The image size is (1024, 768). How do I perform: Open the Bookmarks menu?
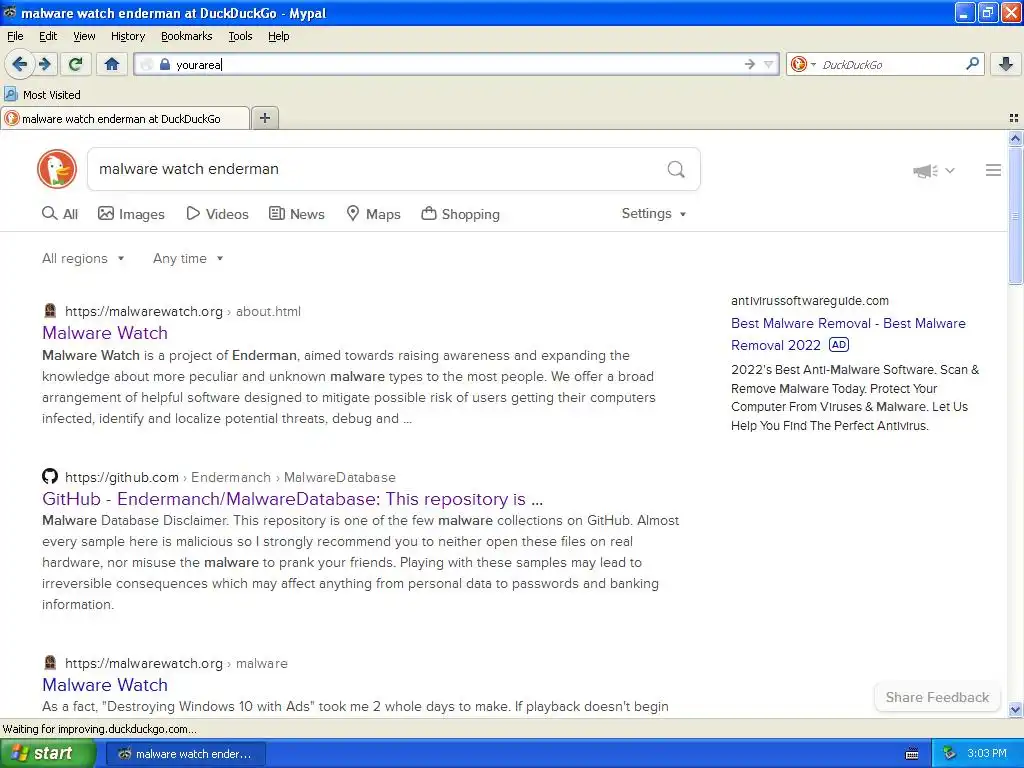(186, 36)
